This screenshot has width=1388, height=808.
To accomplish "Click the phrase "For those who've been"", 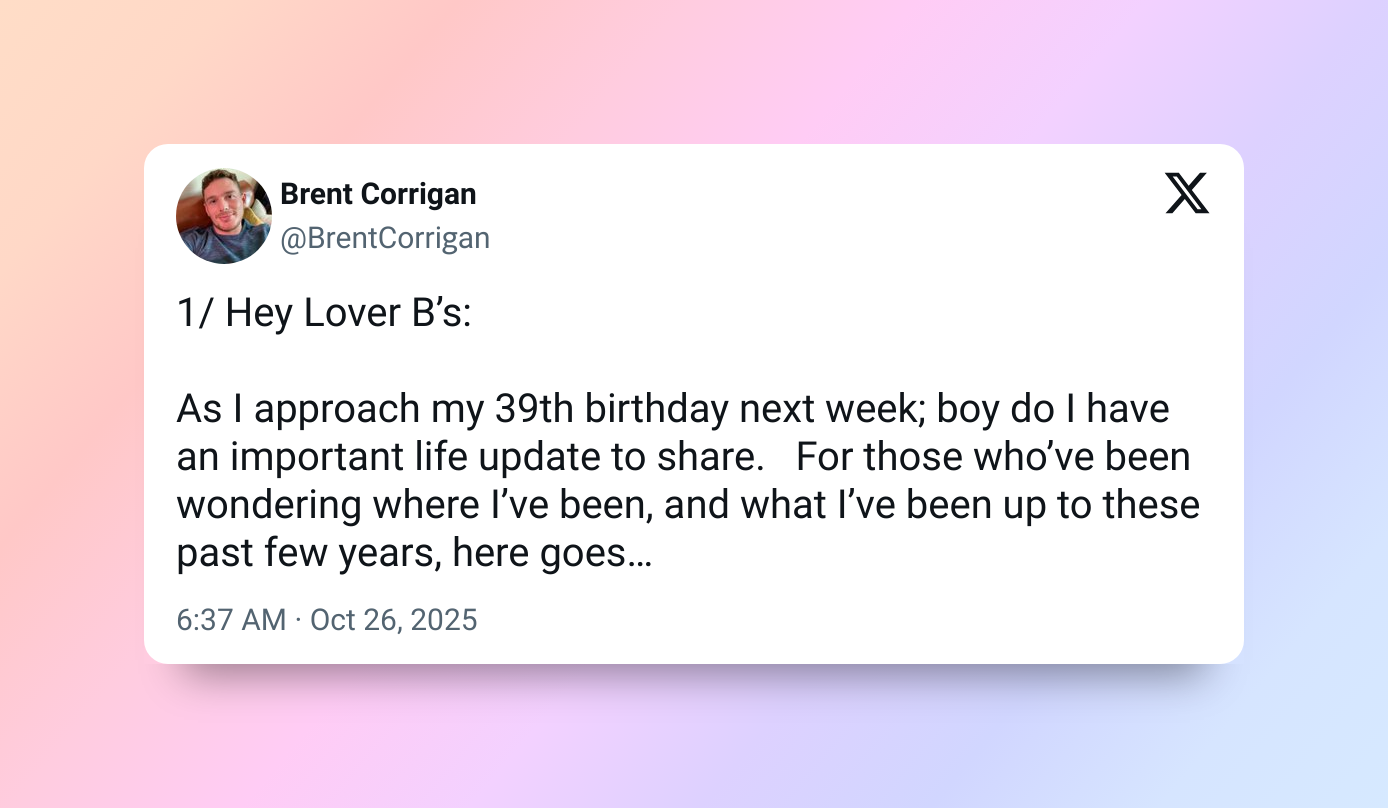I will [993, 457].
